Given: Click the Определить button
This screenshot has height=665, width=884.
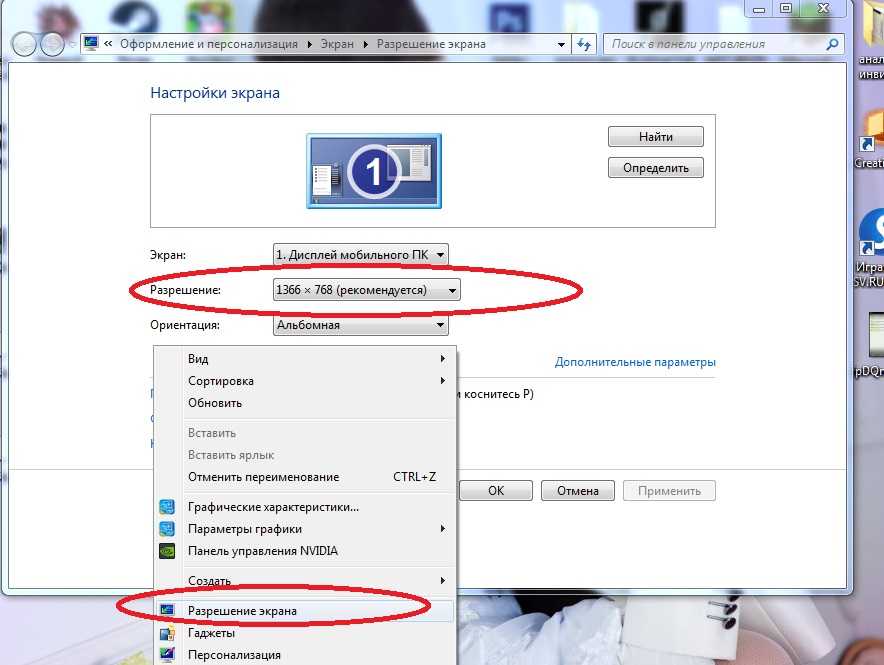Looking at the screenshot, I should [656, 167].
